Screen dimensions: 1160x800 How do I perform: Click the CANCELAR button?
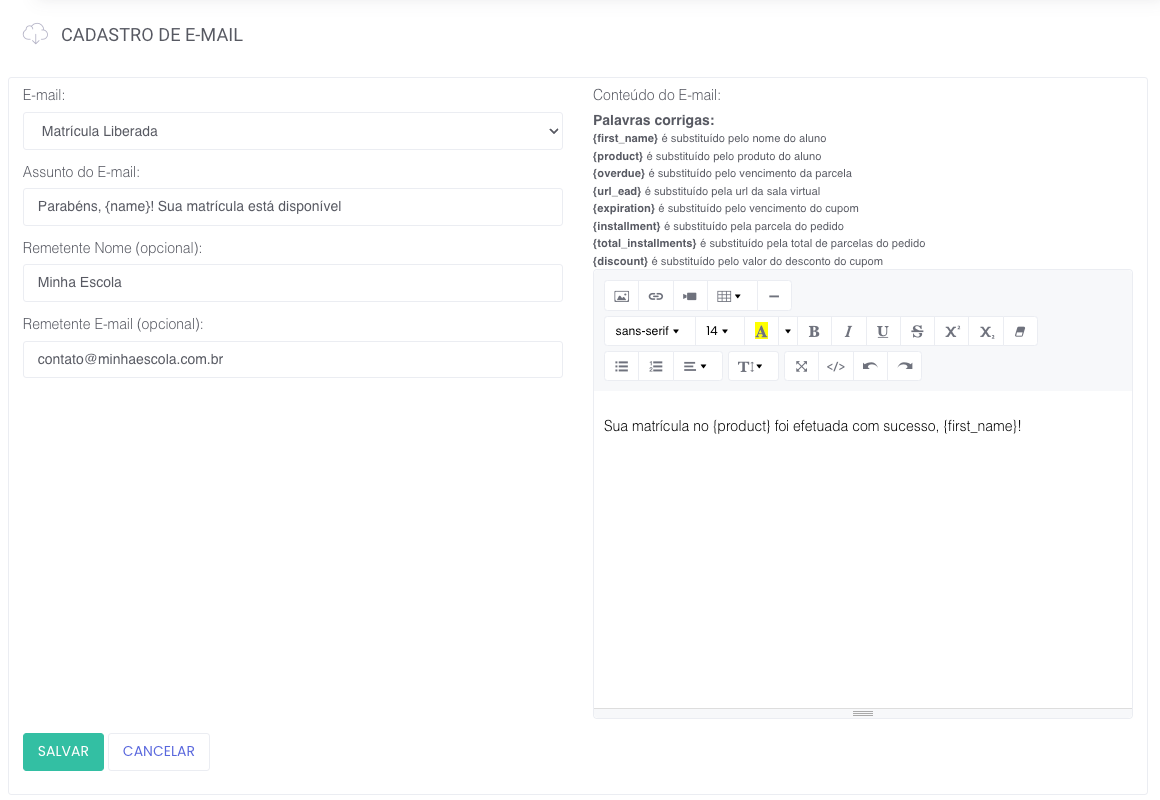tap(159, 752)
